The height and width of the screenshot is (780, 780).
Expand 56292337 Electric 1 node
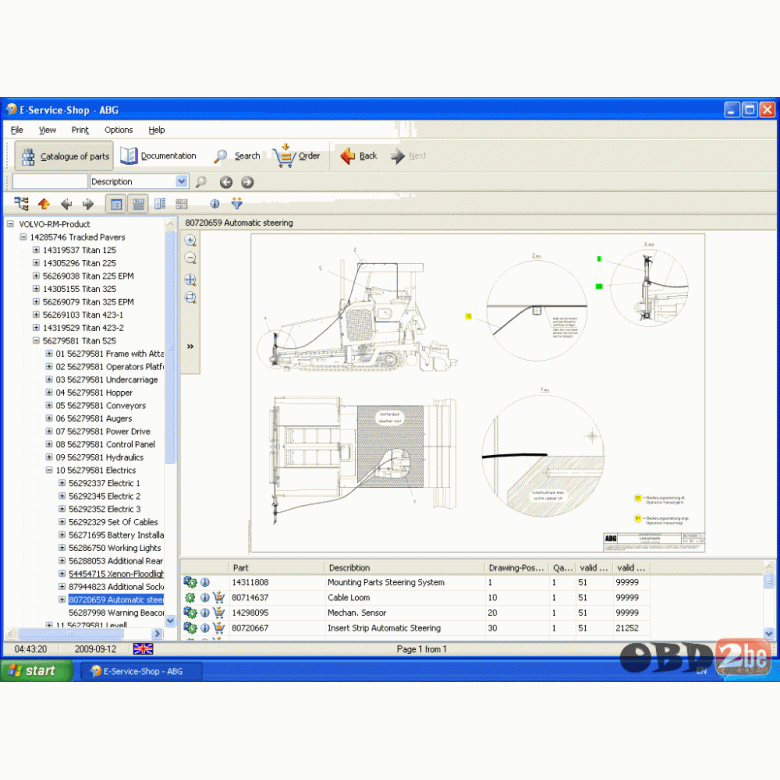click(62, 483)
